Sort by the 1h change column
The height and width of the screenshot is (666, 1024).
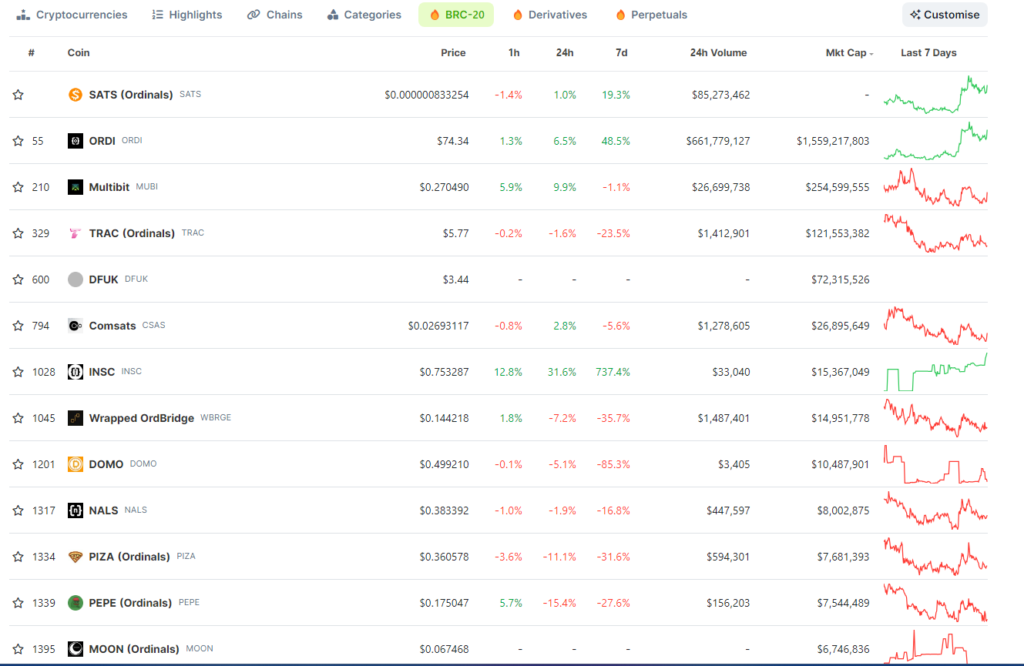[x=514, y=53]
